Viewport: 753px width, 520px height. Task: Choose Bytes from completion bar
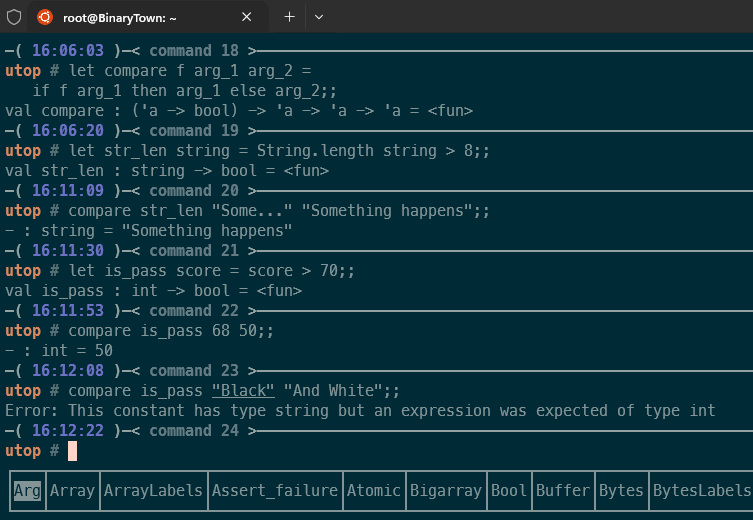[620, 491]
